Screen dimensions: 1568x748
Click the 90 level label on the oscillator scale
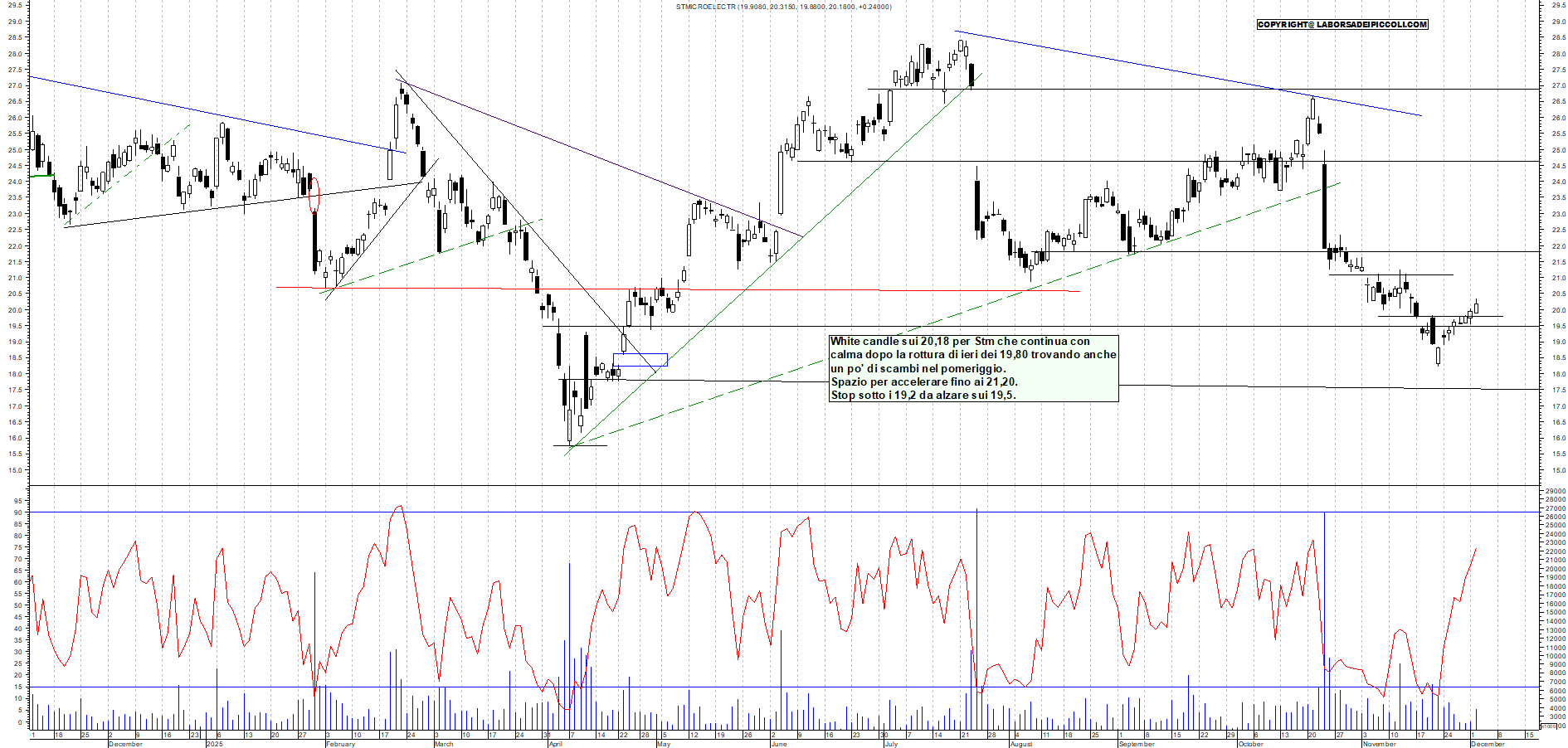pyautogui.click(x=17, y=512)
